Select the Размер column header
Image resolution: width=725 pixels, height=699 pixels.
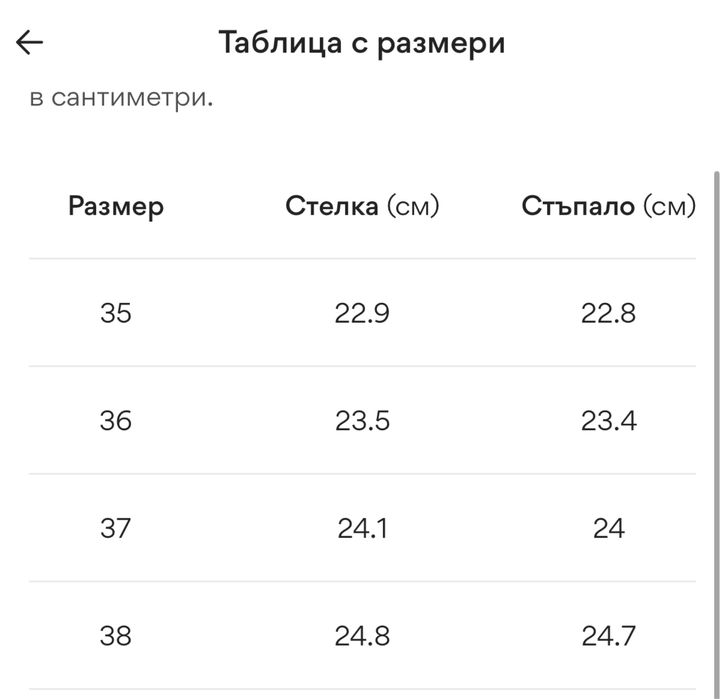pos(116,207)
